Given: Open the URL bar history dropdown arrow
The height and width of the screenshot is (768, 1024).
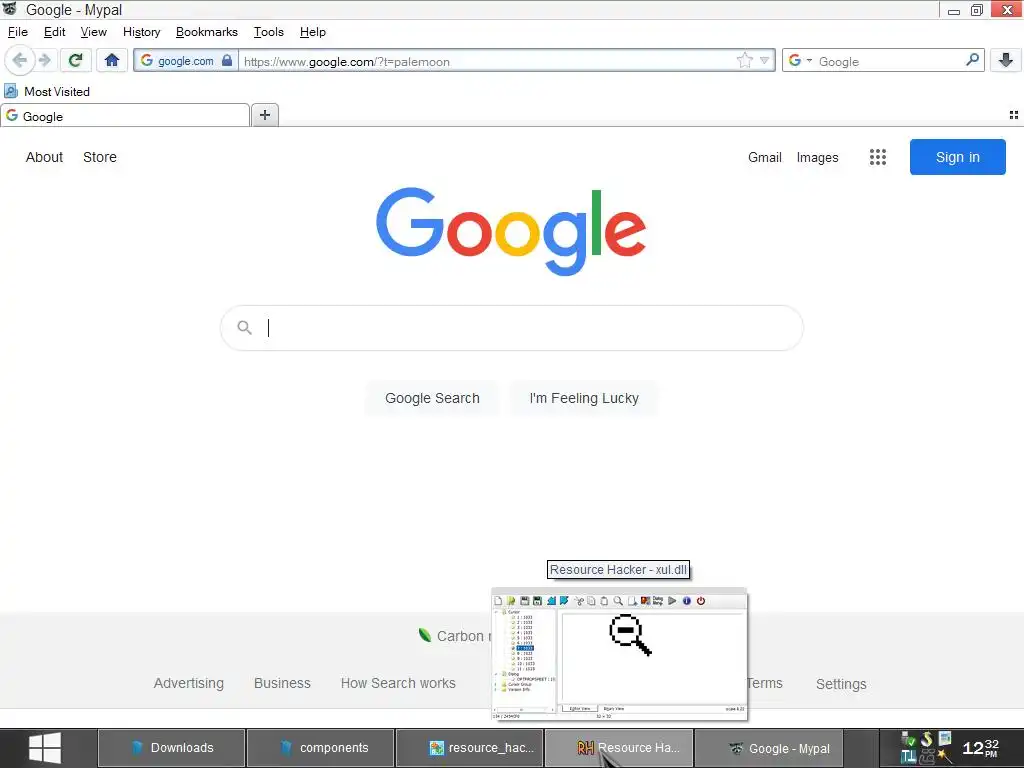Looking at the screenshot, I should click(764, 61).
